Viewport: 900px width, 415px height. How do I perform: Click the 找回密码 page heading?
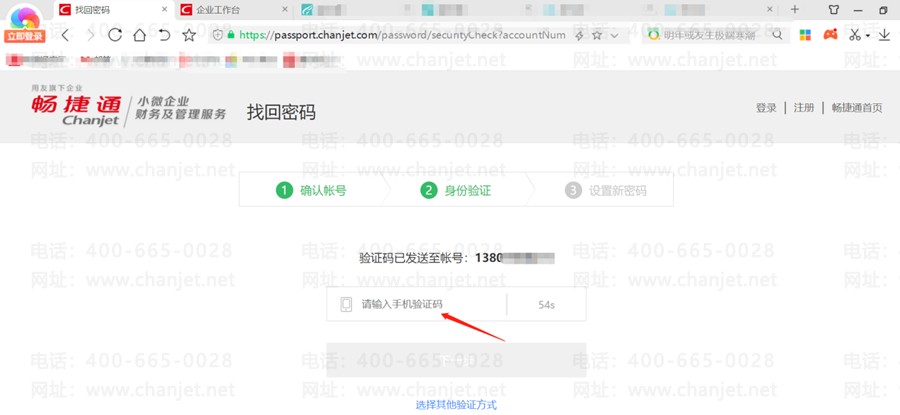click(x=281, y=112)
